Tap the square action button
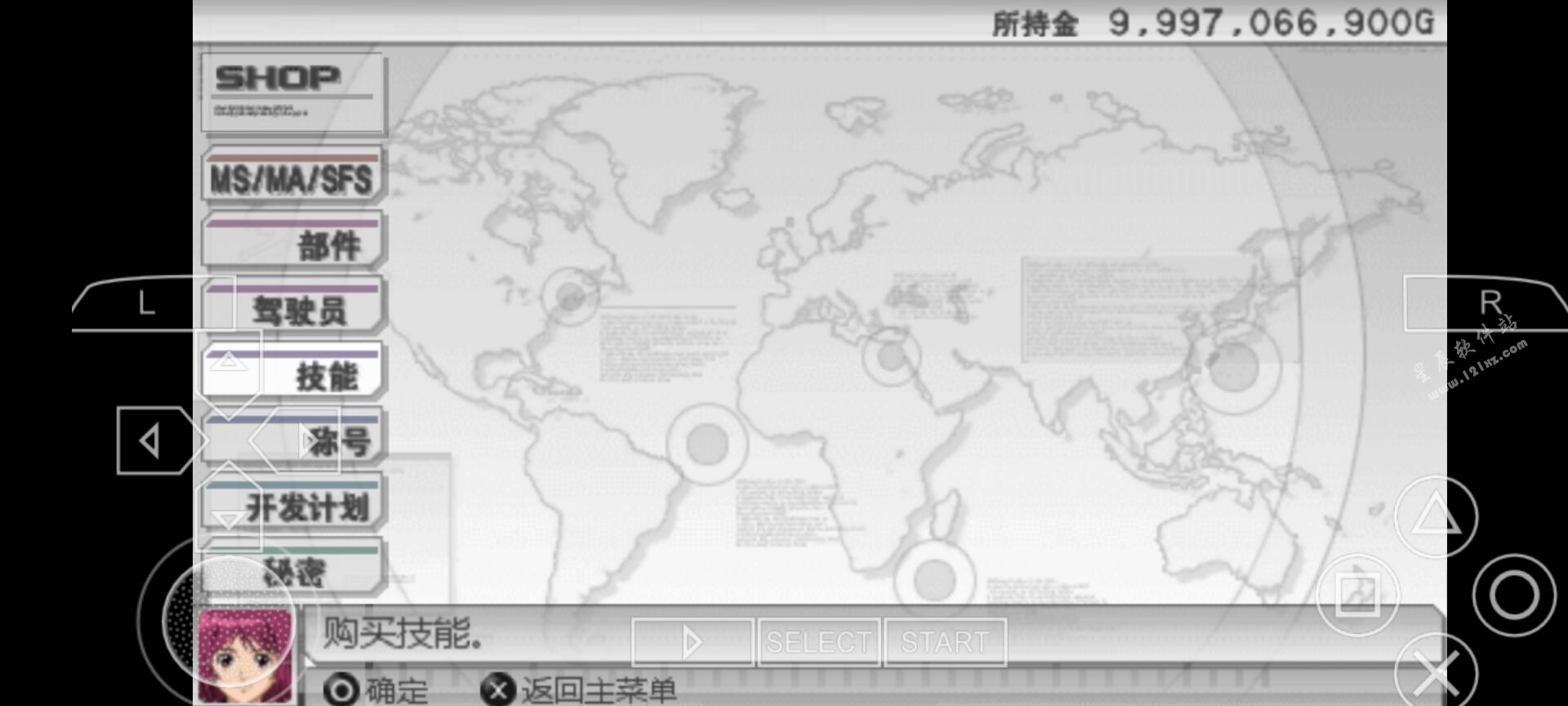The width and height of the screenshot is (1568, 706). coord(1358,596)
